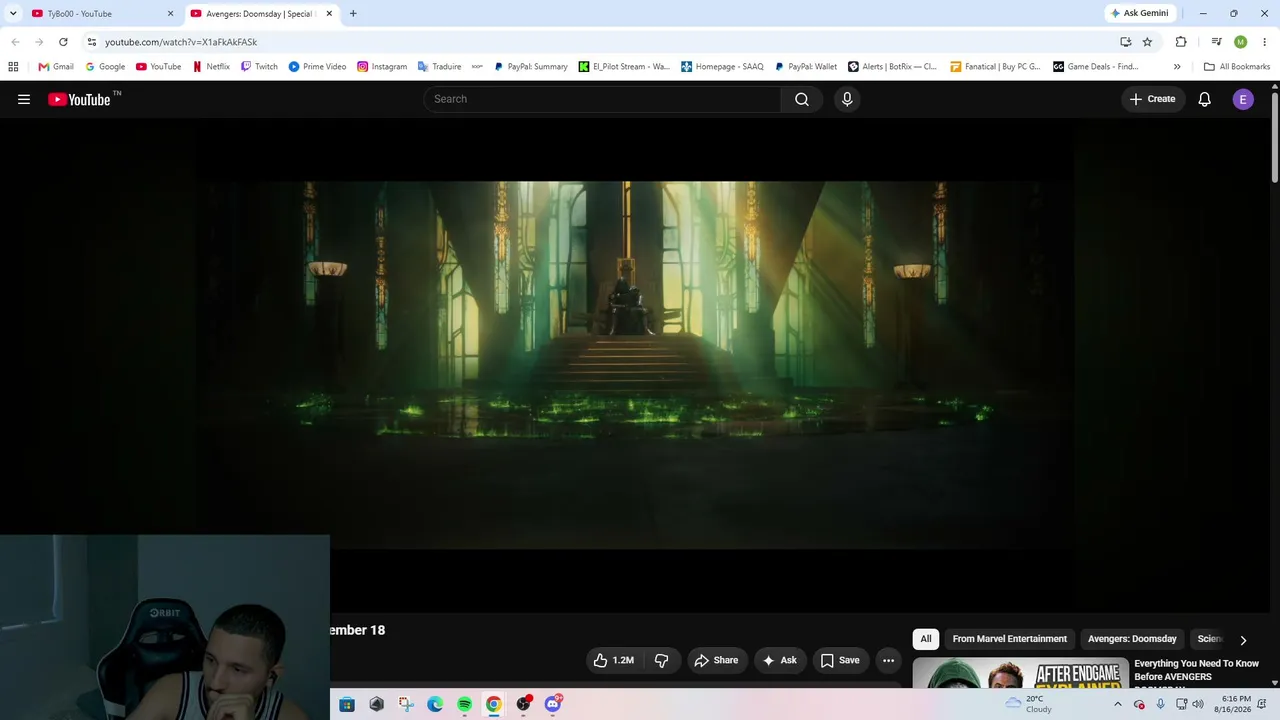Open the Fanatical bookmark
The width and height of the screenshot is (1280, 720).
(995, 67)
